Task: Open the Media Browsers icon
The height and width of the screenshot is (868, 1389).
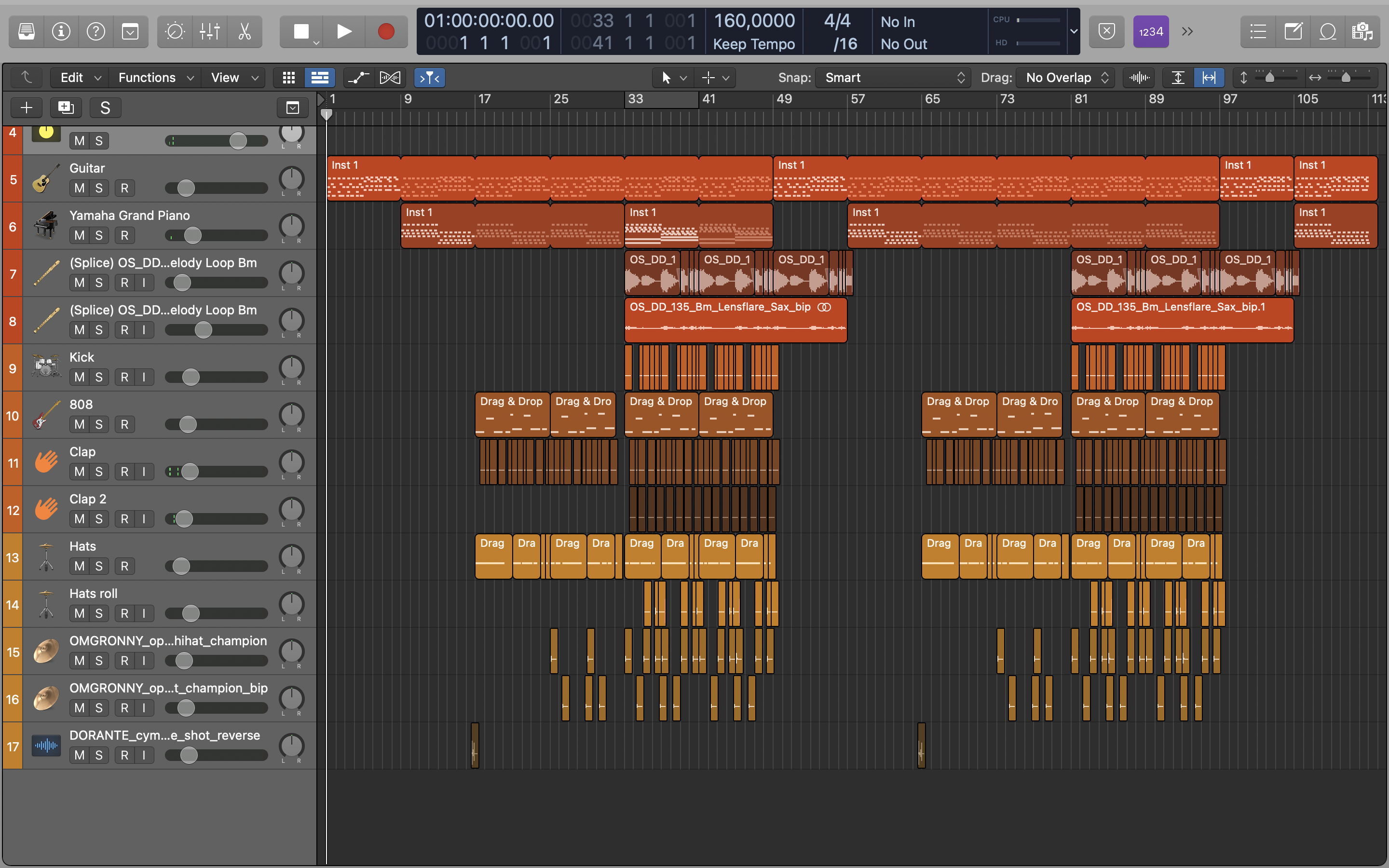Action: click(1362, 31)
